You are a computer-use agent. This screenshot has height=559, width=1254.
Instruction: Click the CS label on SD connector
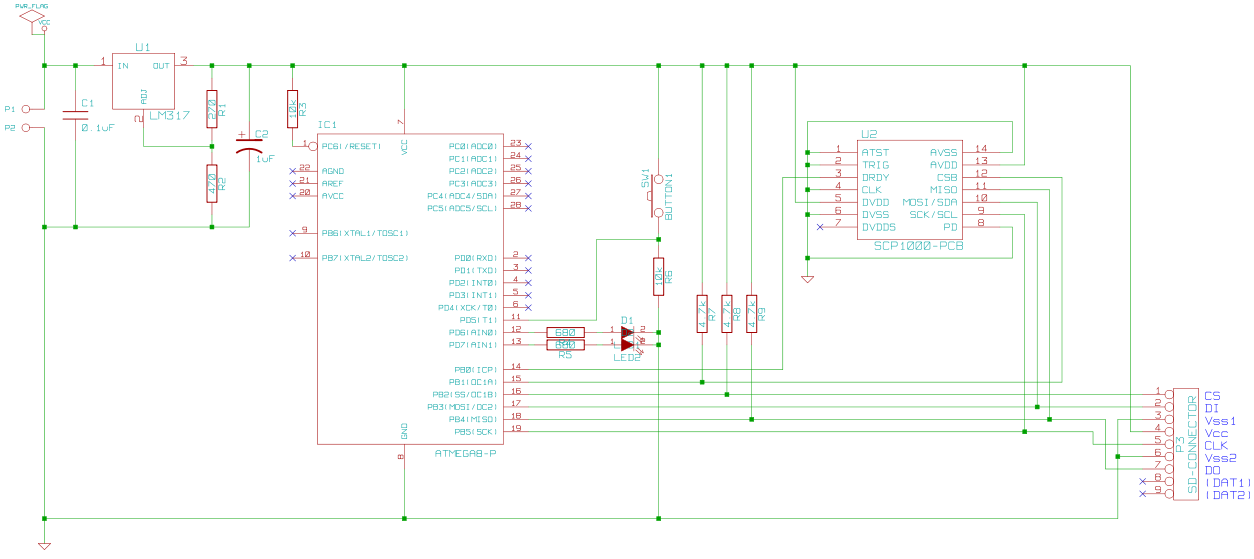pyautogui.click(x=1212, y=397)
